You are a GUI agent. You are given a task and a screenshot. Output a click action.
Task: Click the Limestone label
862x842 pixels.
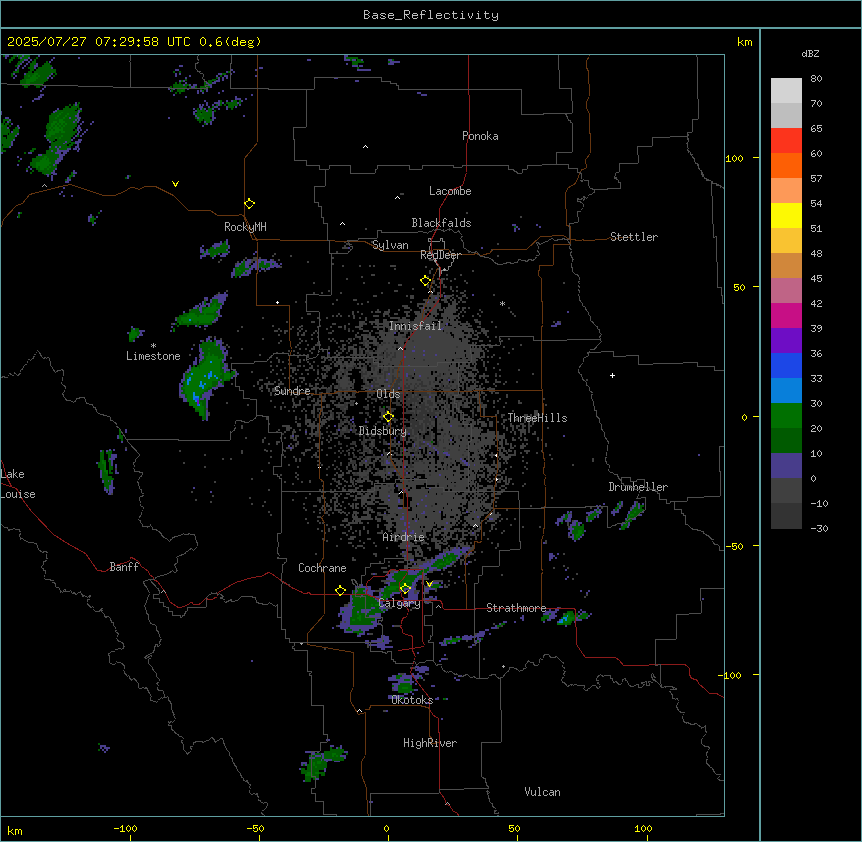153,356
